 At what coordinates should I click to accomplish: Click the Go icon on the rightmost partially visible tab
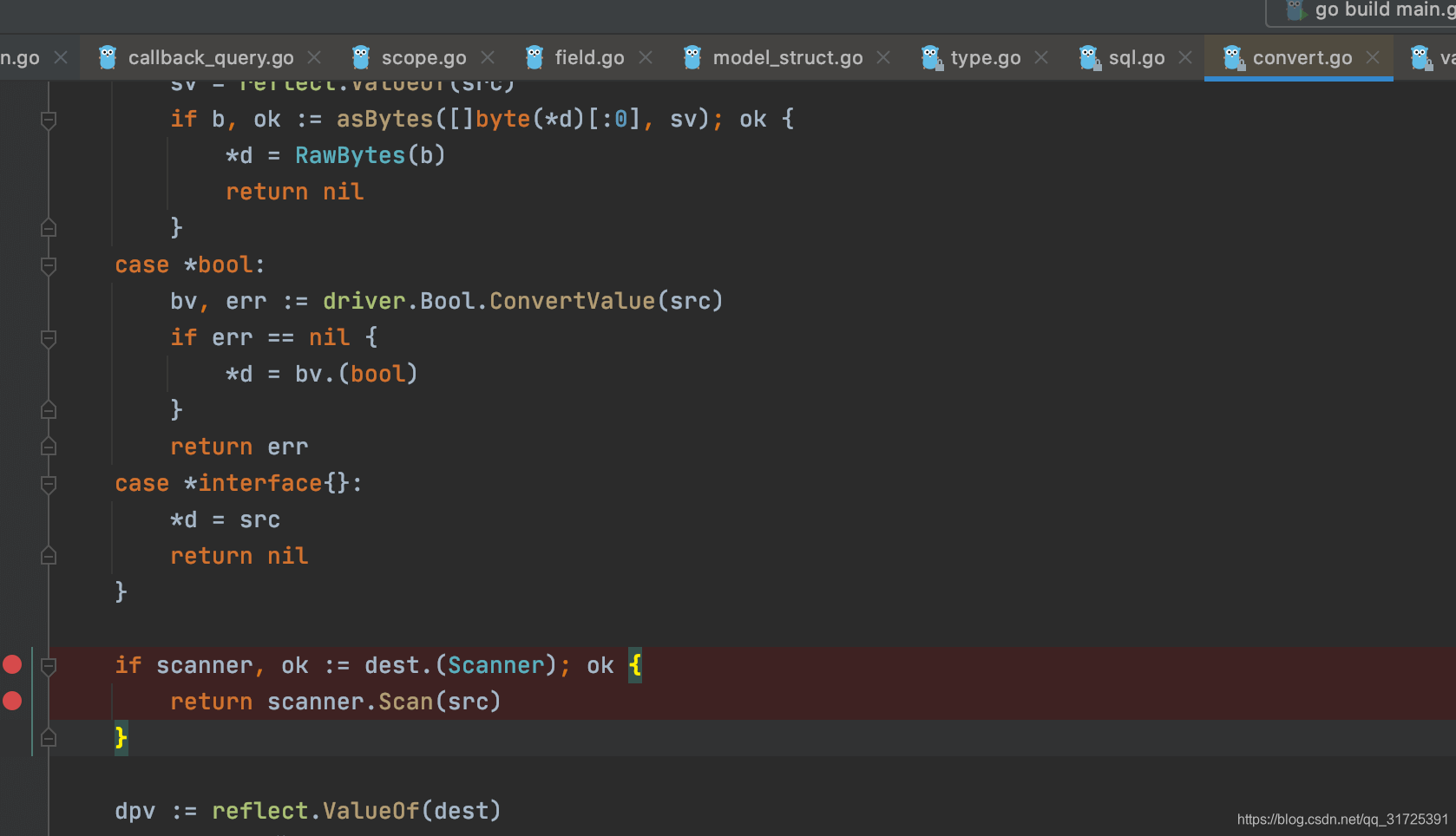(x=1420, y=57)
